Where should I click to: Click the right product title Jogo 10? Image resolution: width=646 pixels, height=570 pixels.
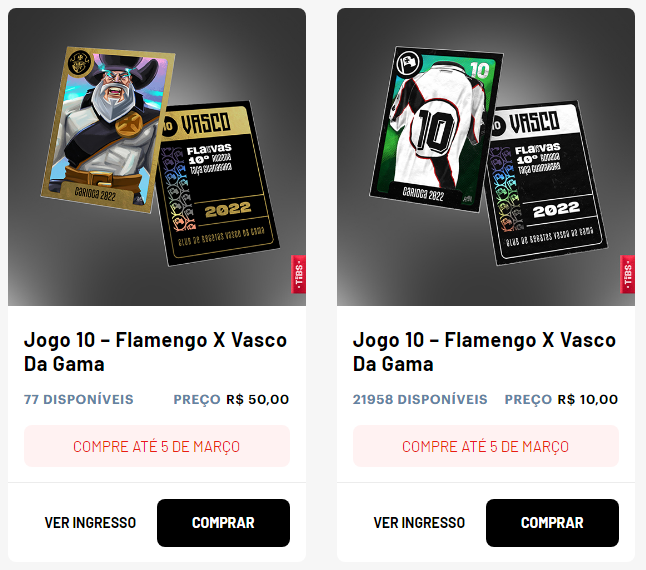click(x=484, y=352)
